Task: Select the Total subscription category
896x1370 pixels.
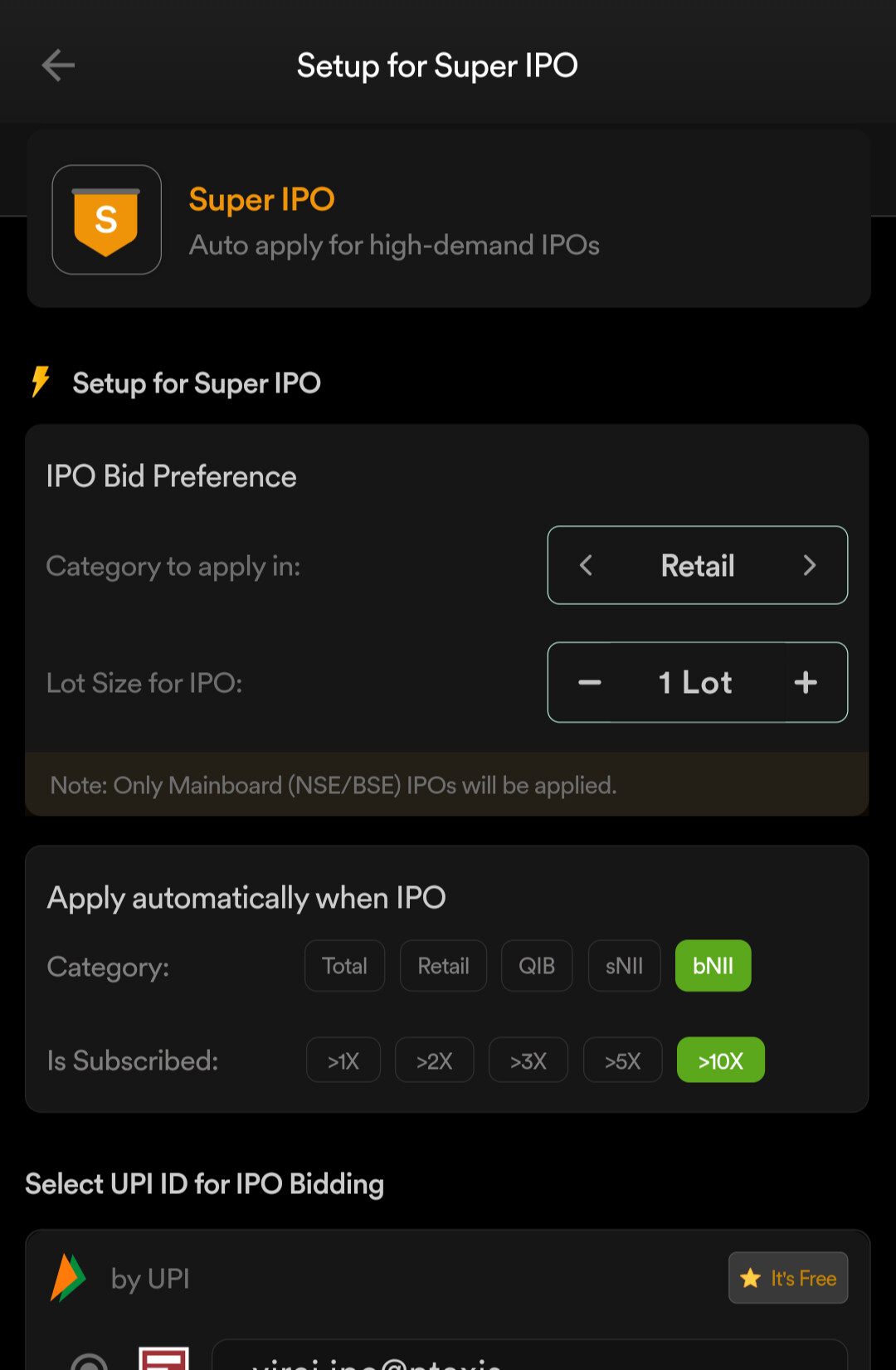Action: point(344,966)
